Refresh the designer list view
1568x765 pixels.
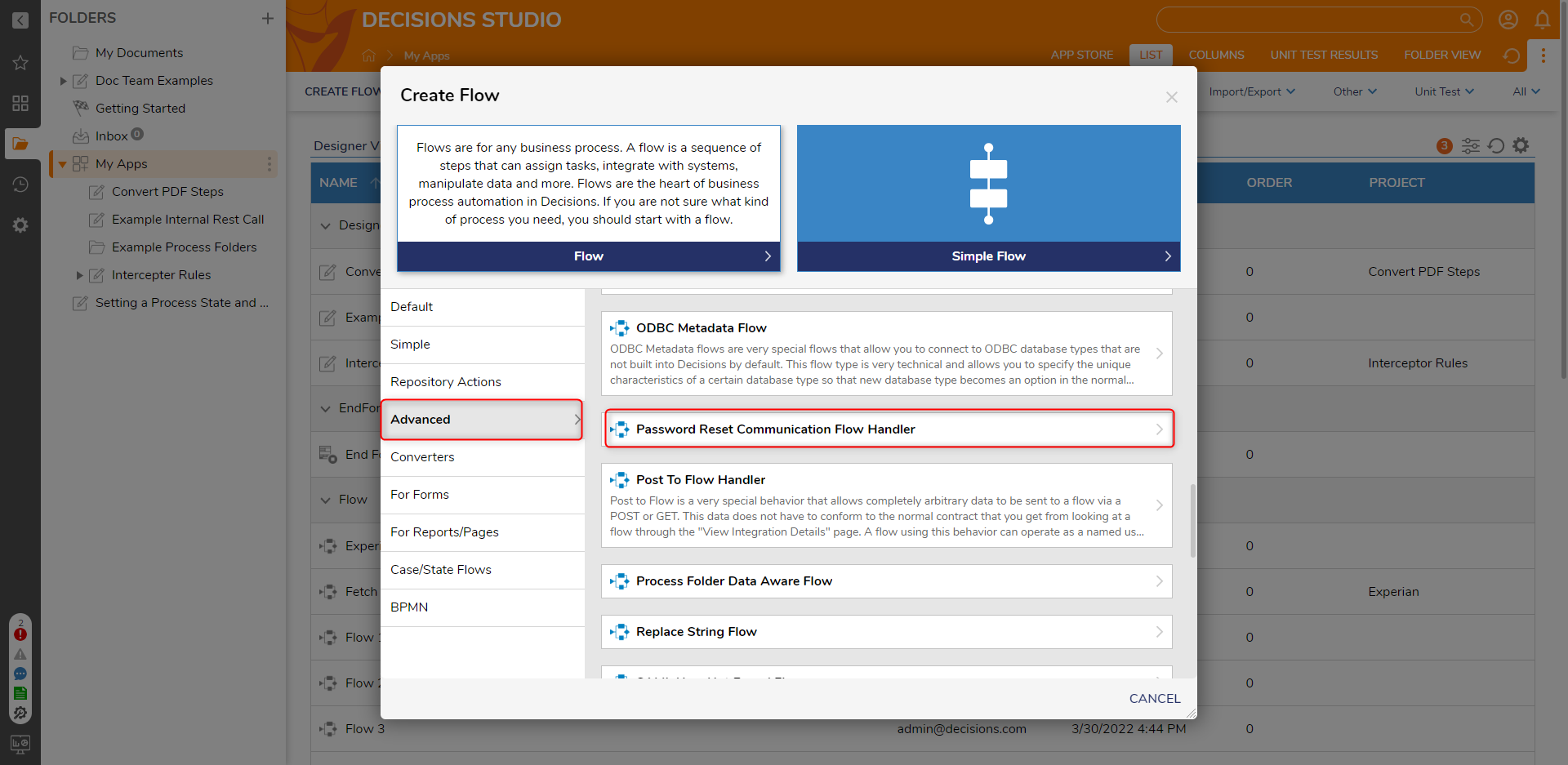point(1496,145)
